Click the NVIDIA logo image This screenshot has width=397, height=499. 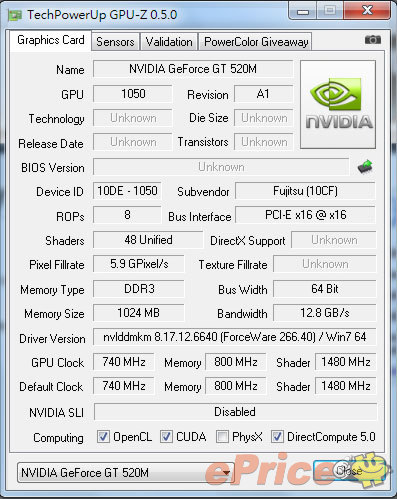click(338, 104)
